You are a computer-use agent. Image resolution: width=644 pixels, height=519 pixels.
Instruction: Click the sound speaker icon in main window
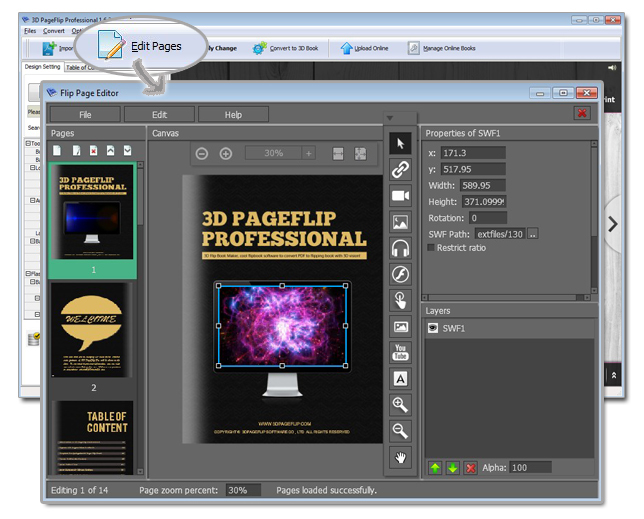(x=612, y=68)
